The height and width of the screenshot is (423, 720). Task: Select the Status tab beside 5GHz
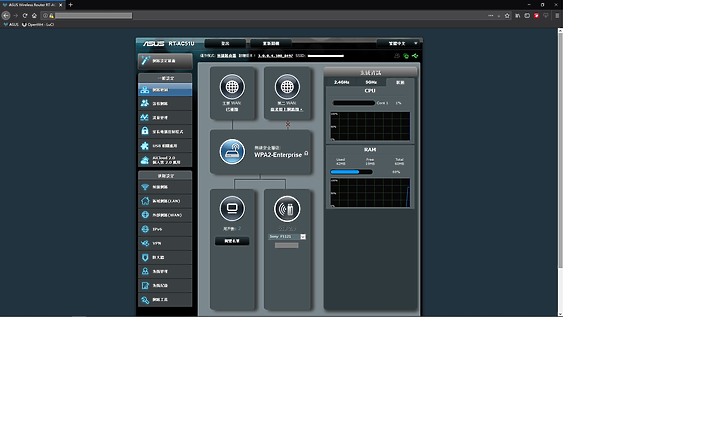click(400, 82)
